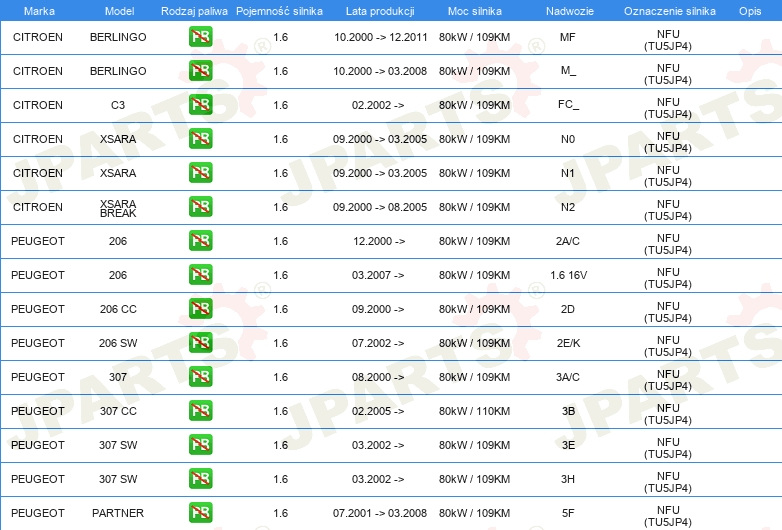This screenshot has height=530, width=782.
Task: Click the MF body code cell
Action: point(568,37)
